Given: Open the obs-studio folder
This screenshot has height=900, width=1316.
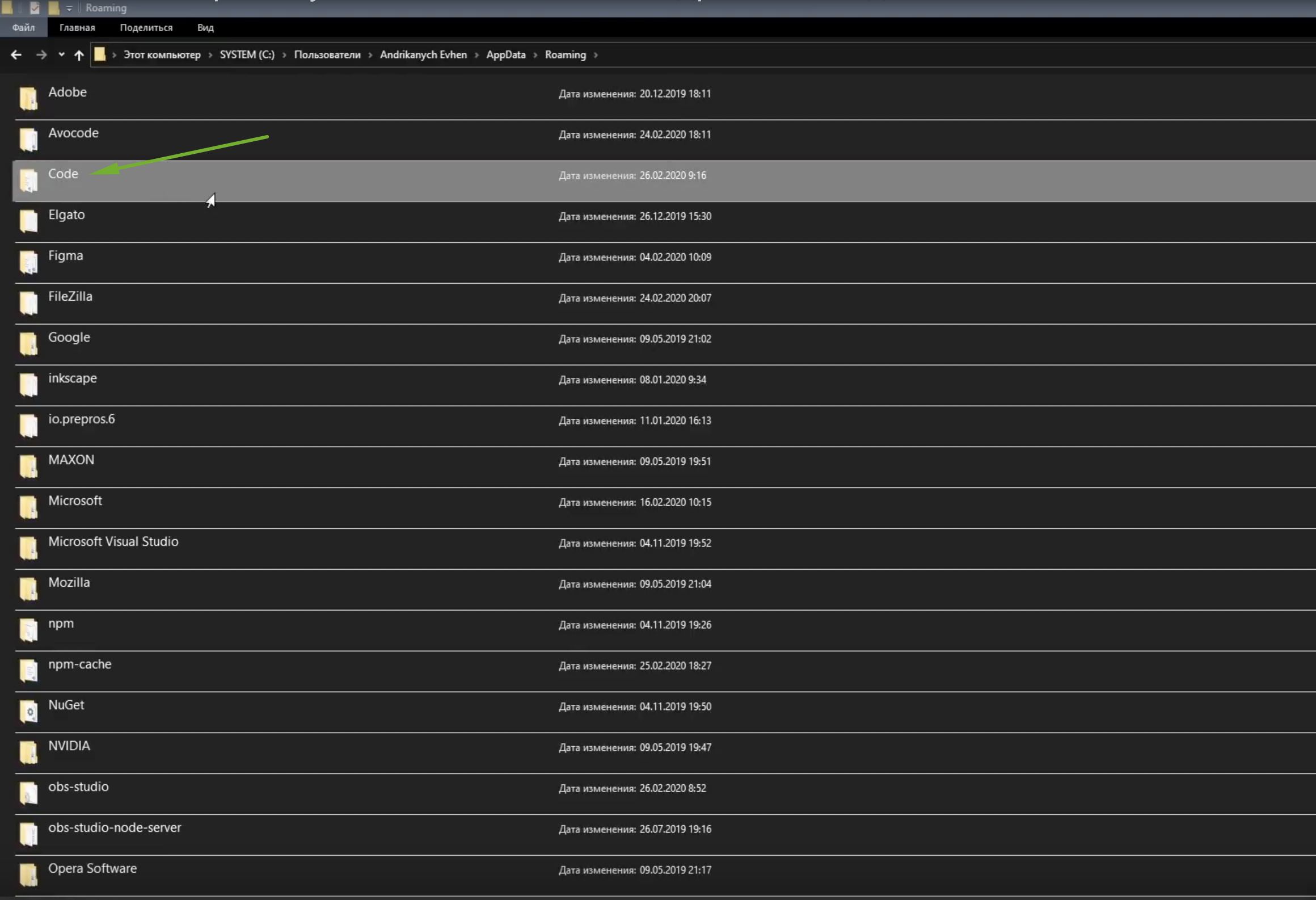Looking at the screenshot, I should (79, 786).
